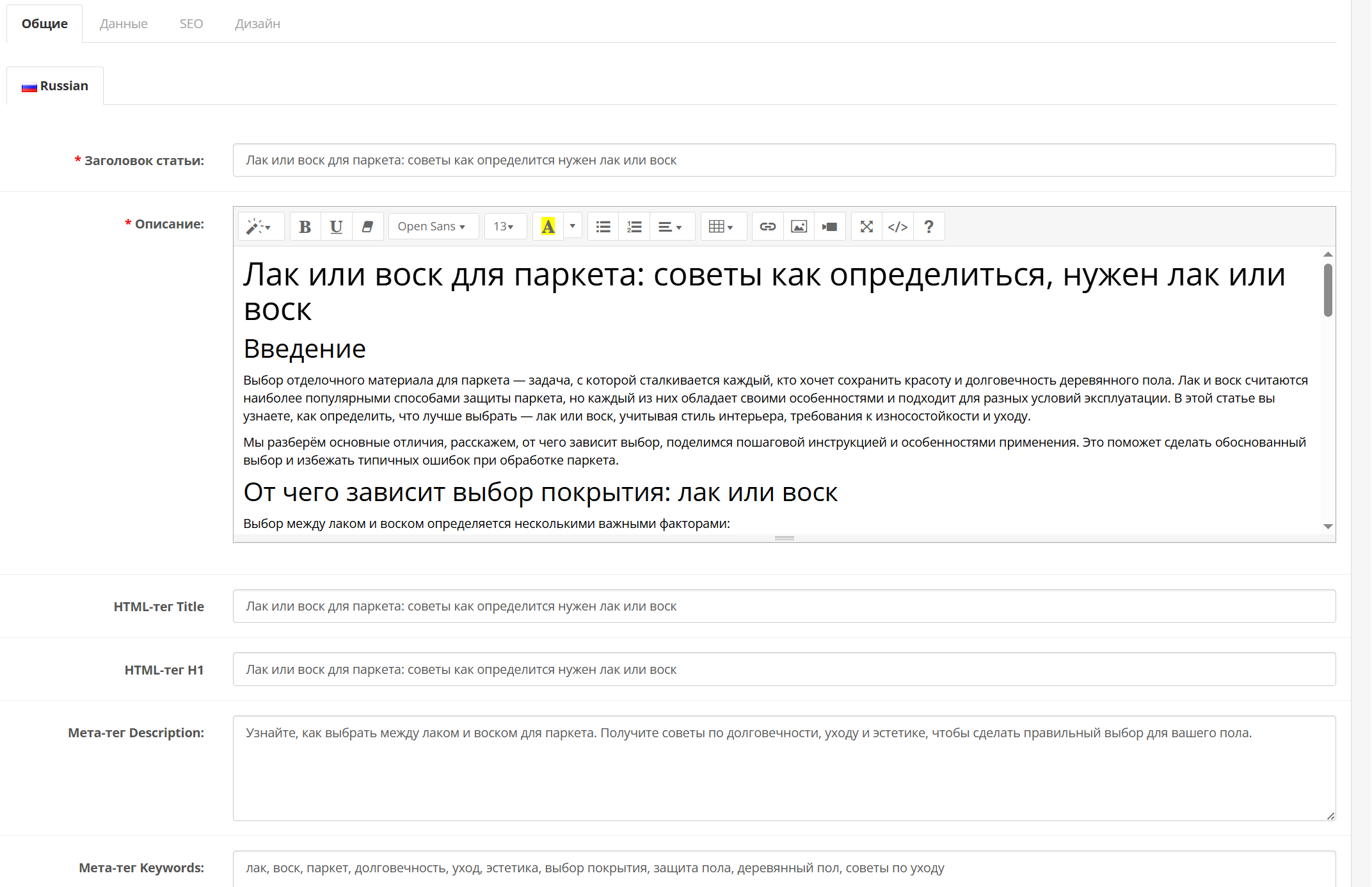The width and height of the screenshot is (1372, 887).
Task: Open editor help question mark
Action: (x=929, y=227)
